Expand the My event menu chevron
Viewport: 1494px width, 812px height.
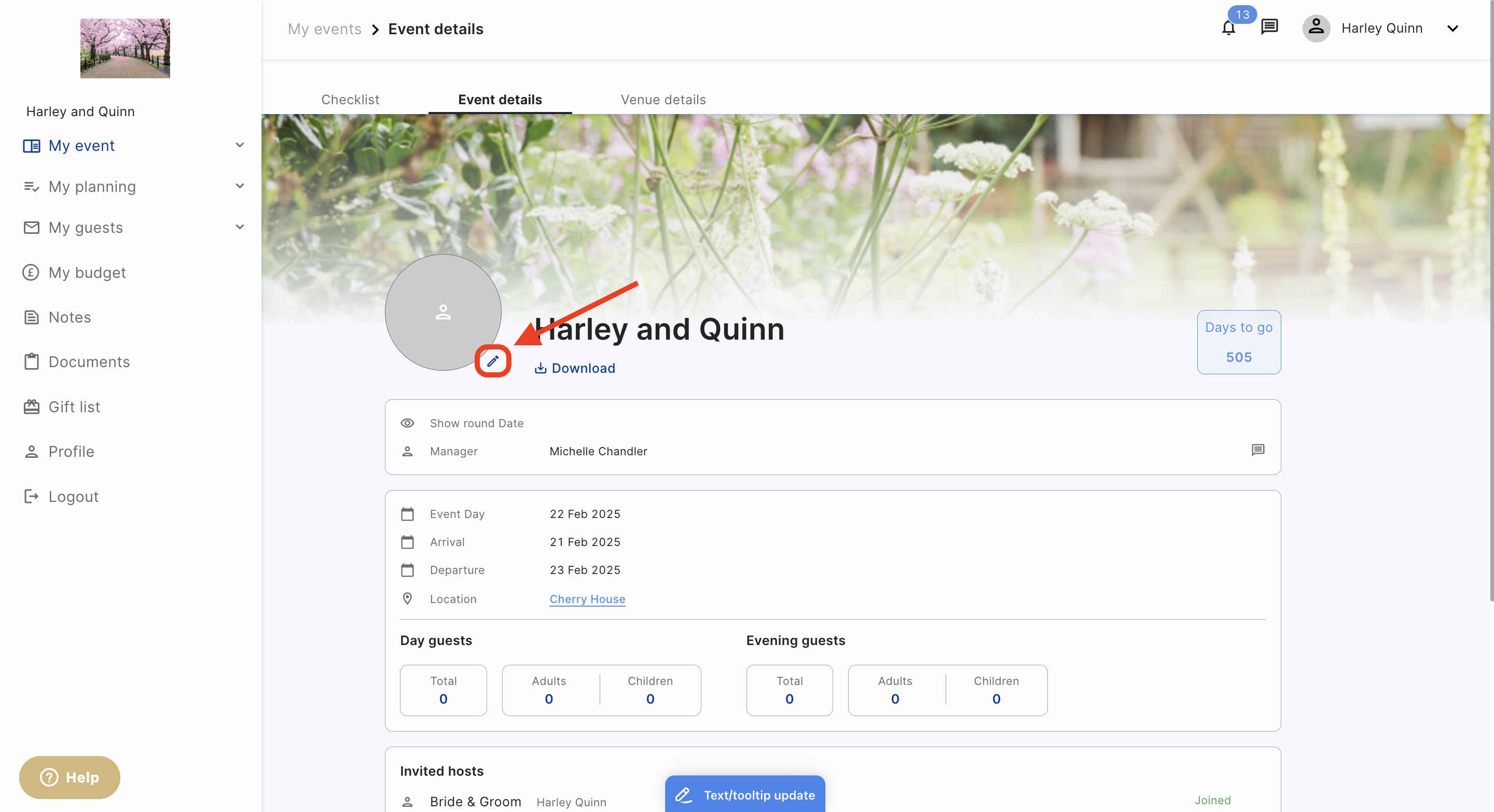pos(240,145)
